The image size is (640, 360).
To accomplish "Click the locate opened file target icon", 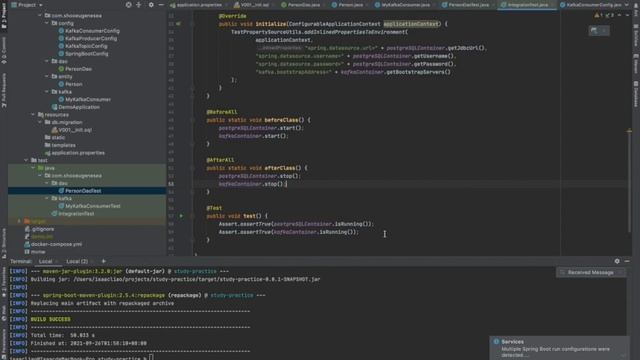I will [129, 5].
